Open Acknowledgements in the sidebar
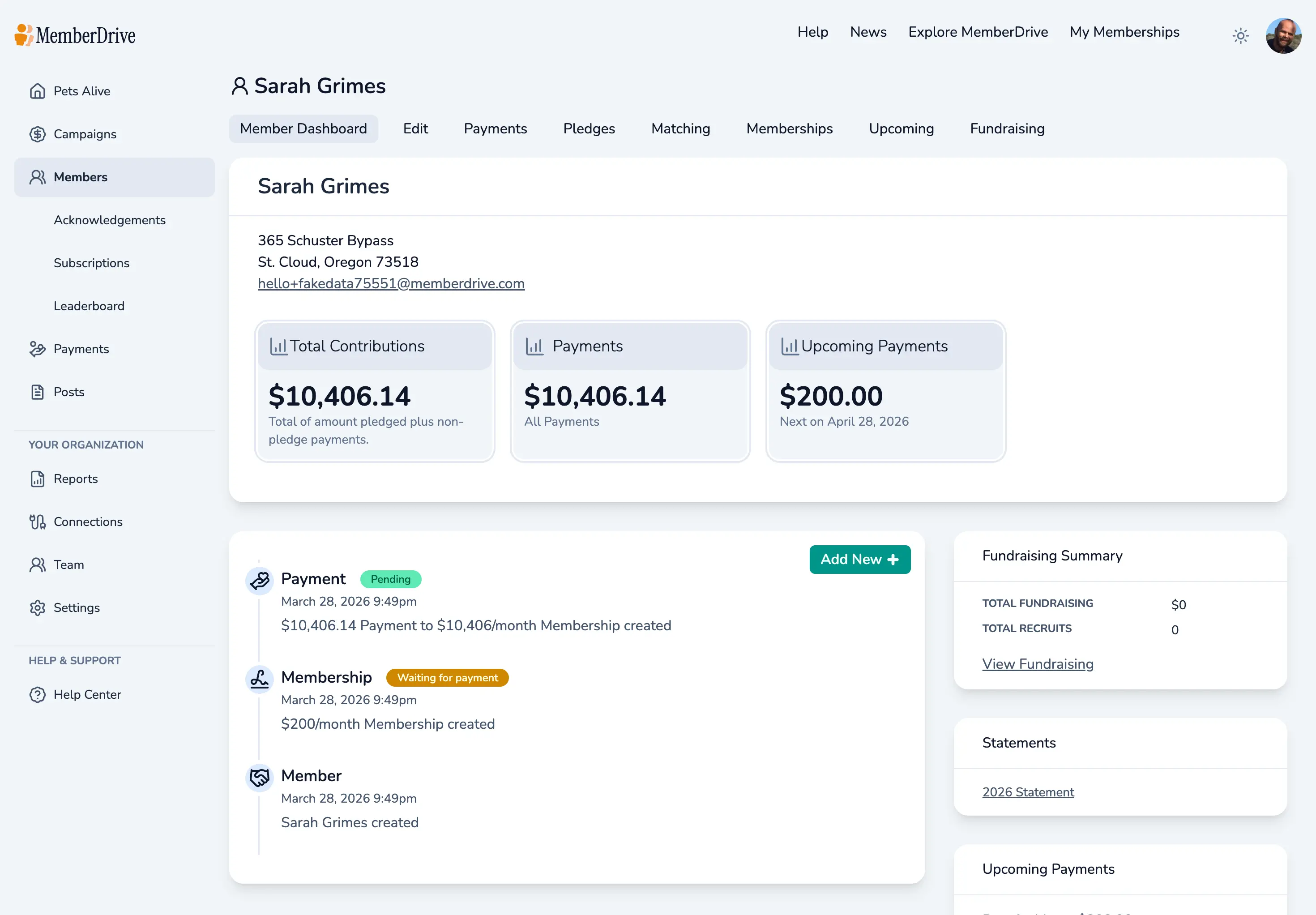 click(110, 220)
